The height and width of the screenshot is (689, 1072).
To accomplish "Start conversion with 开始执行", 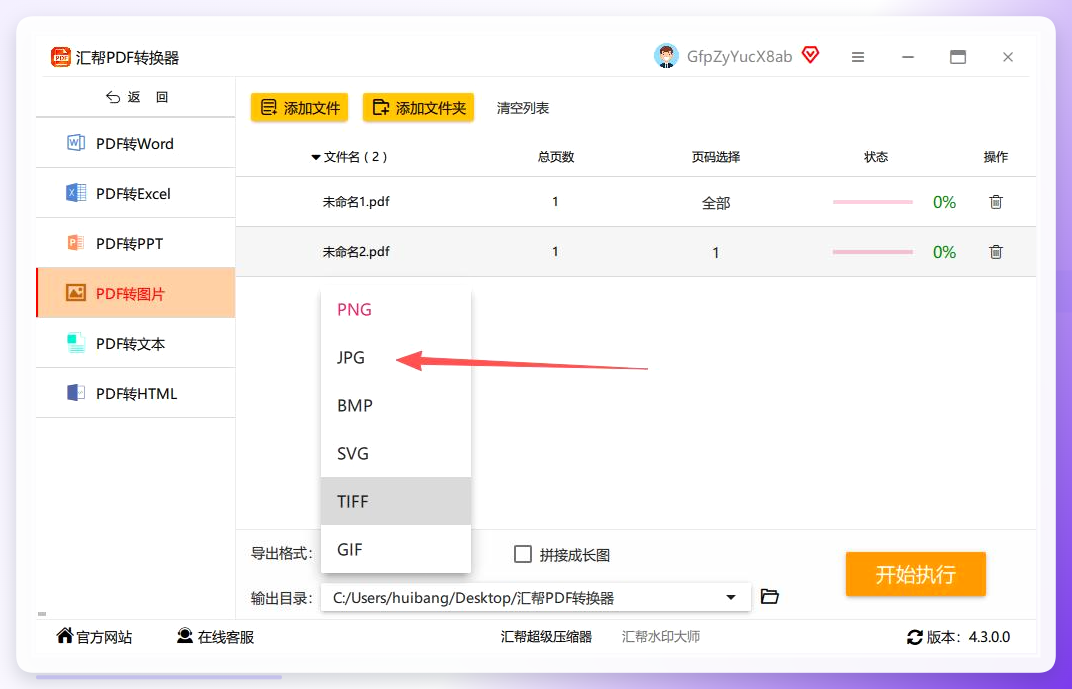I will click(915, 574).
